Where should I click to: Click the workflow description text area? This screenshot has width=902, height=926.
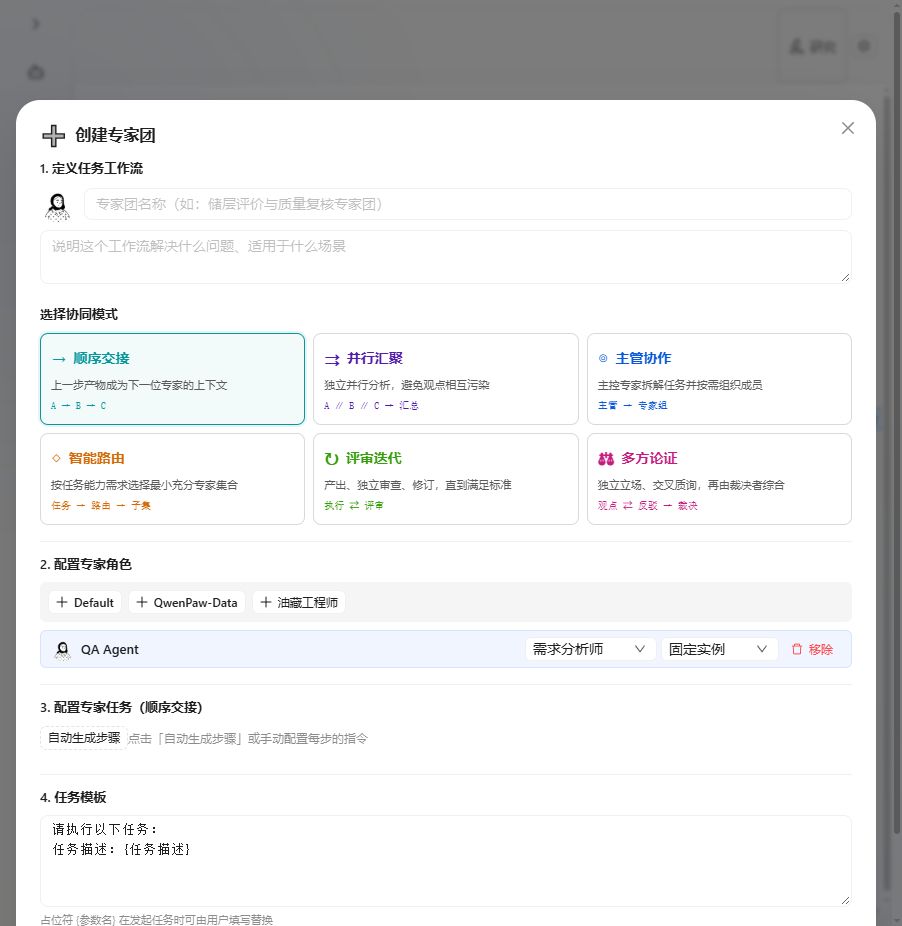[x=445, y=257]
